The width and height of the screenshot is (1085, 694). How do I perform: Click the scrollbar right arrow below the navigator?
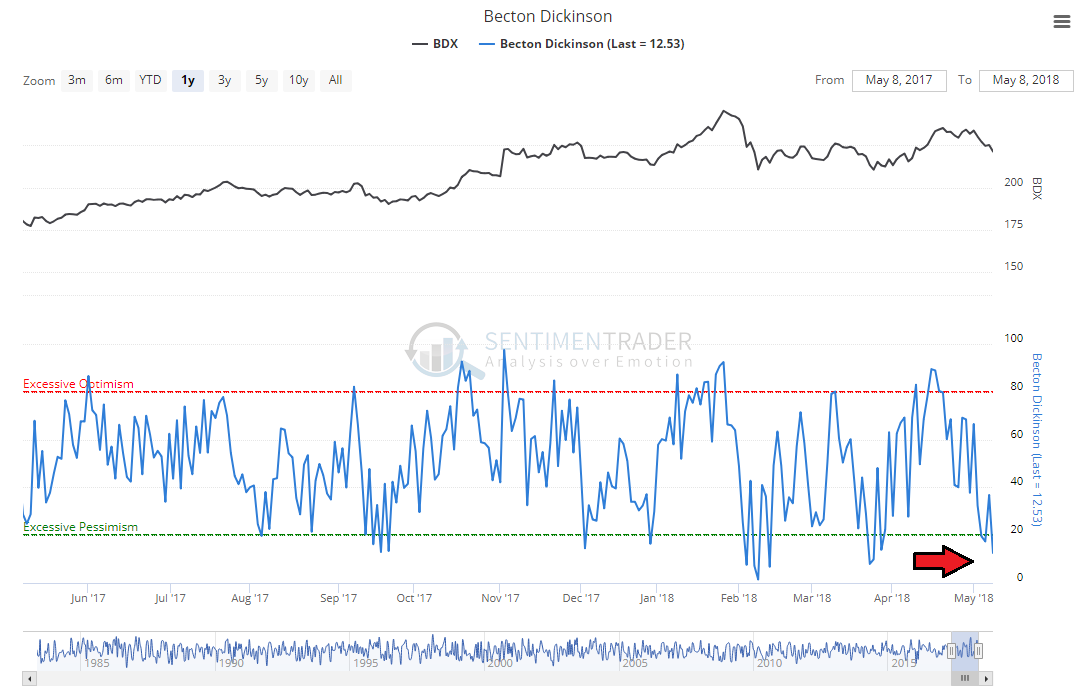(987, 678)
